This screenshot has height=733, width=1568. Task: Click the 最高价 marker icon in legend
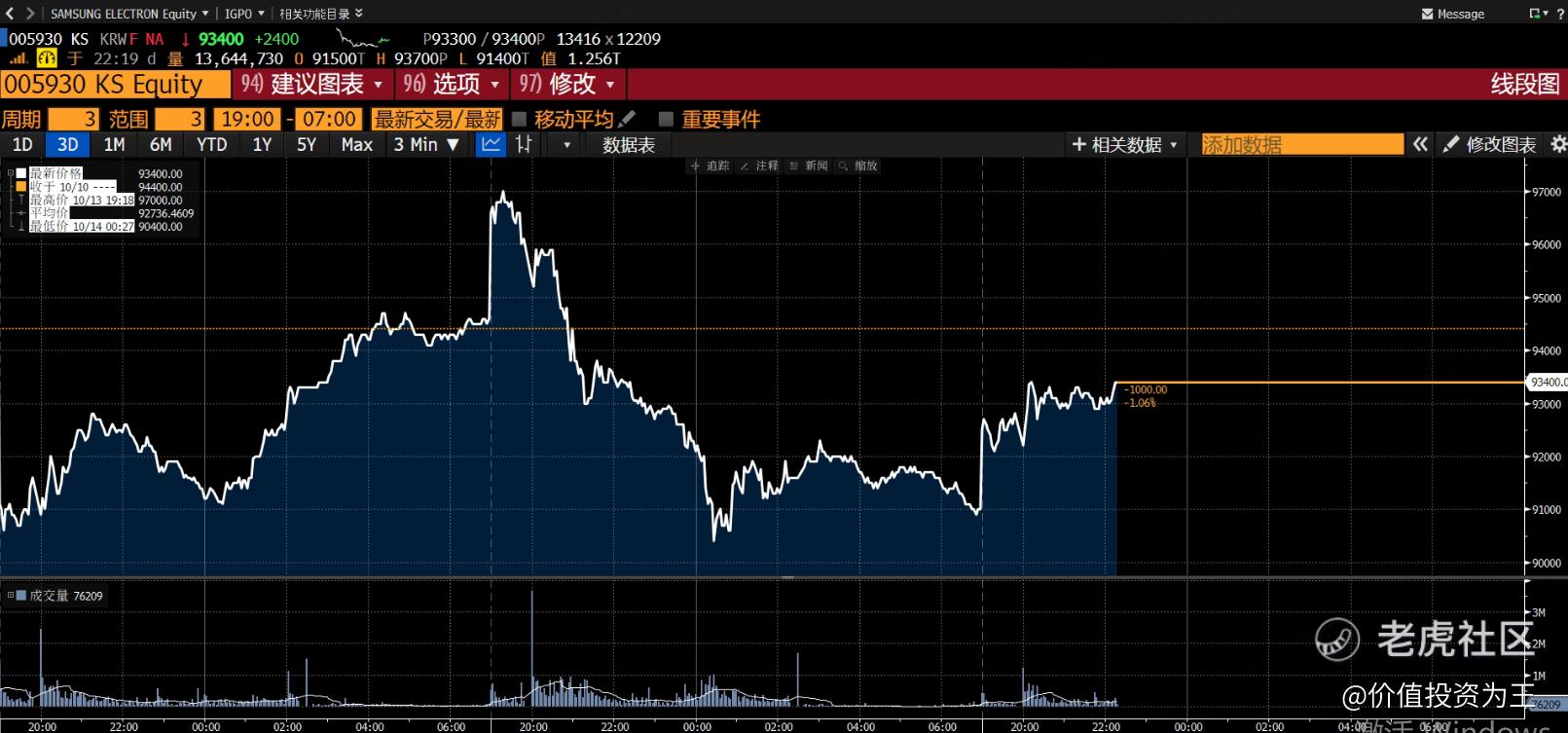tap(21, 200)
